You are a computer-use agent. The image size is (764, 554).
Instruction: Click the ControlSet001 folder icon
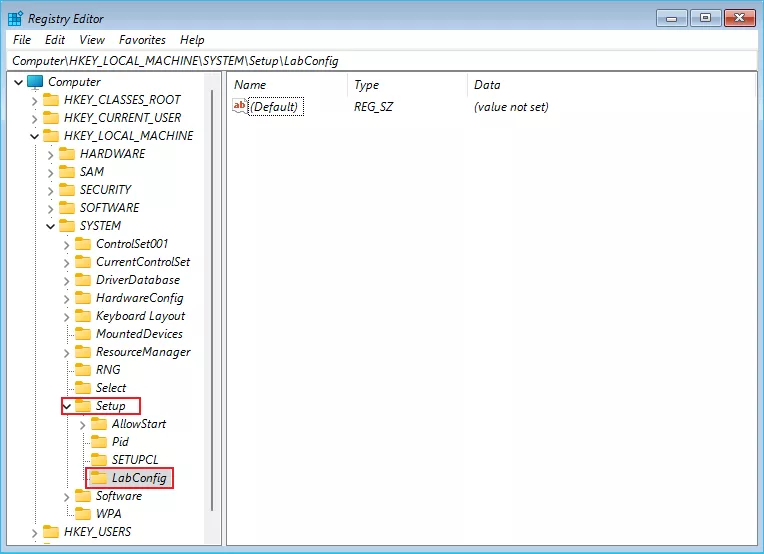click(83, 244)
